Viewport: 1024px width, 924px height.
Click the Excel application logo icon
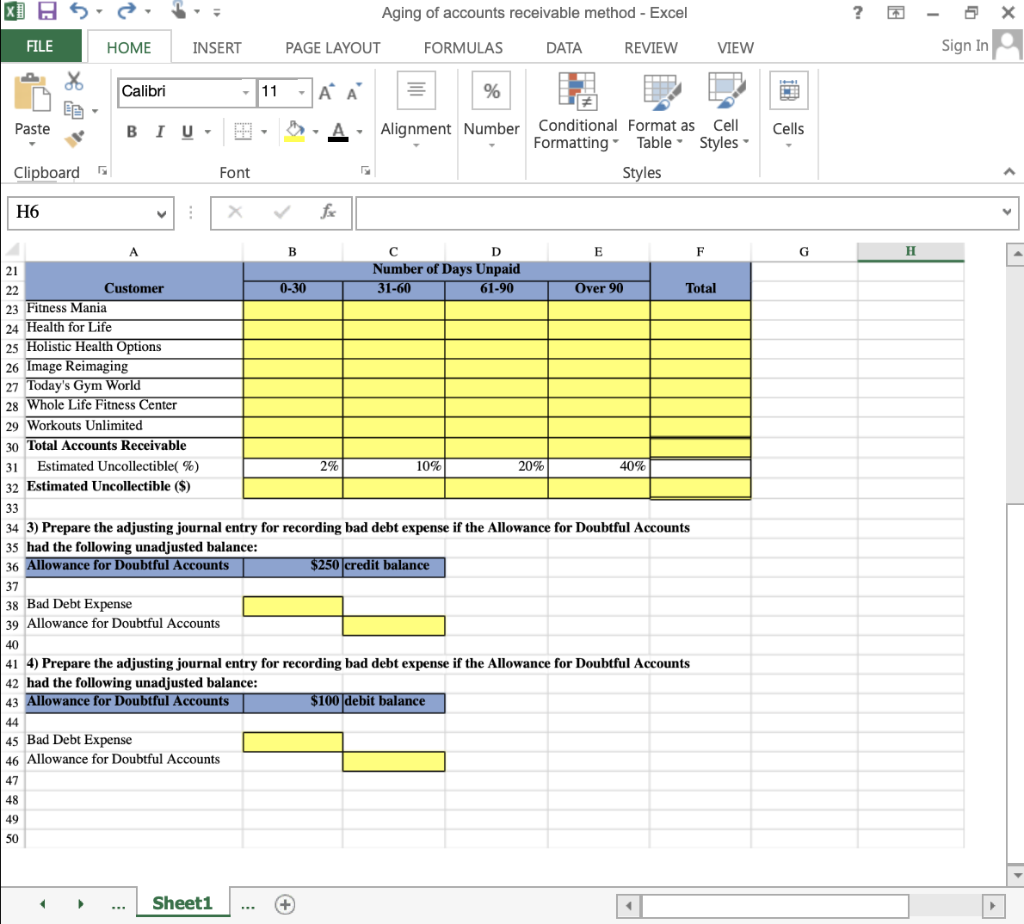point(14,11)
